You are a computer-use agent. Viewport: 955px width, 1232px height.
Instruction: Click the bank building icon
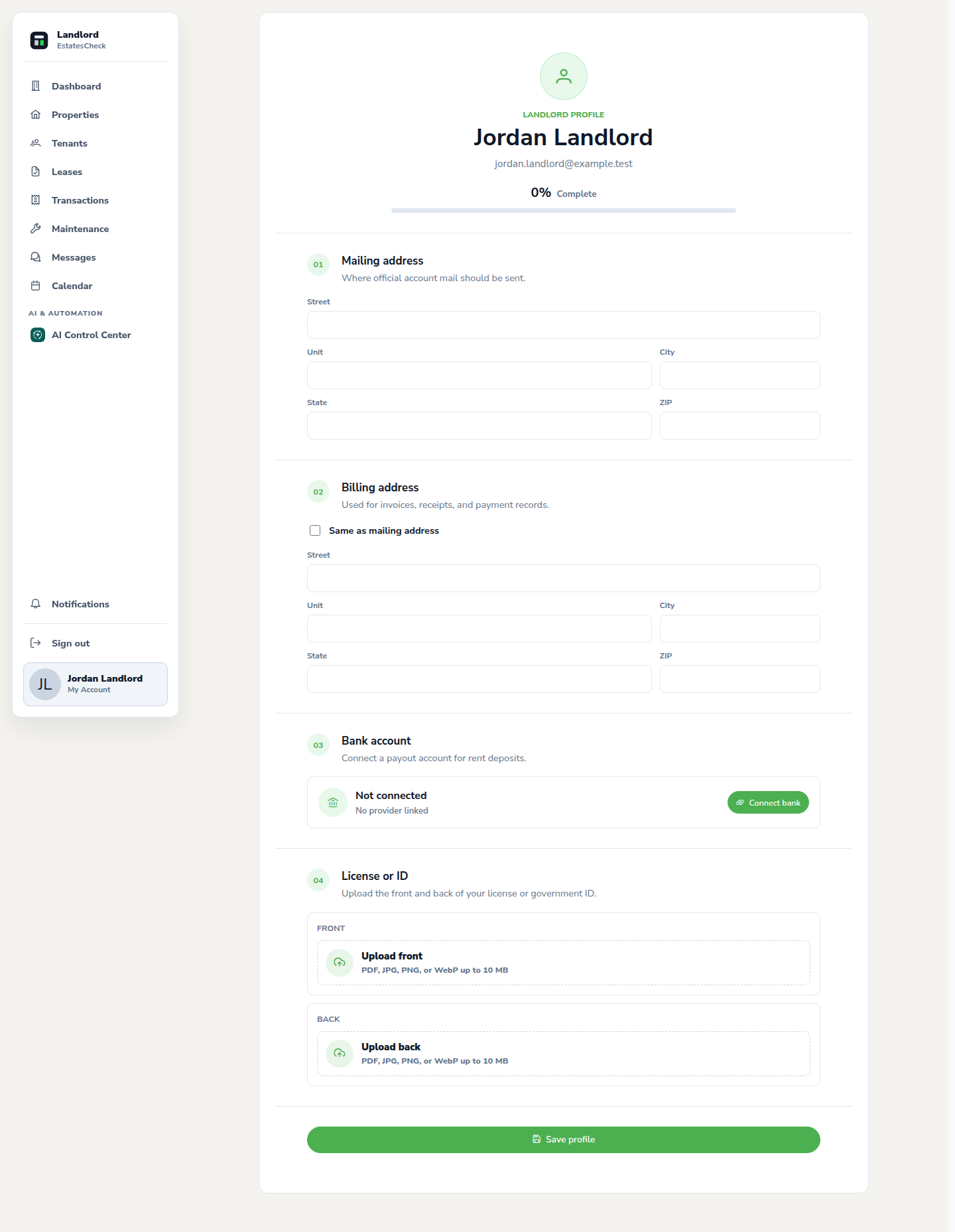333,802
